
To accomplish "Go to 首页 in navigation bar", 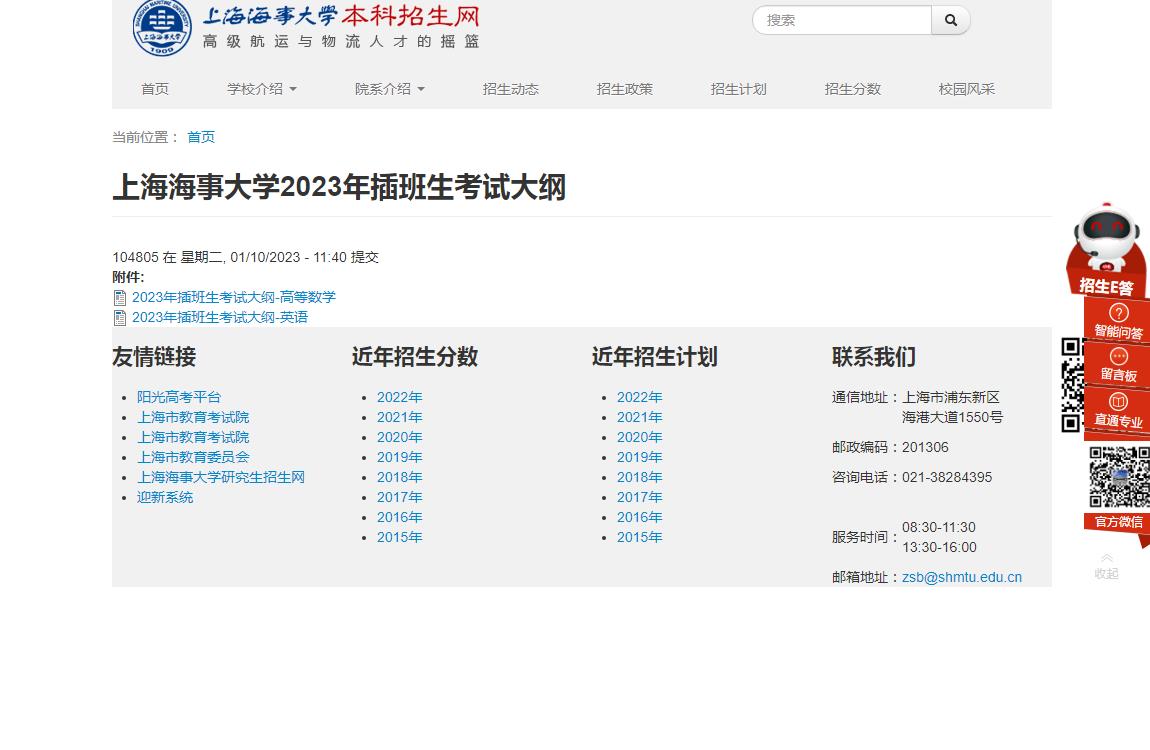I will [155, 89].
